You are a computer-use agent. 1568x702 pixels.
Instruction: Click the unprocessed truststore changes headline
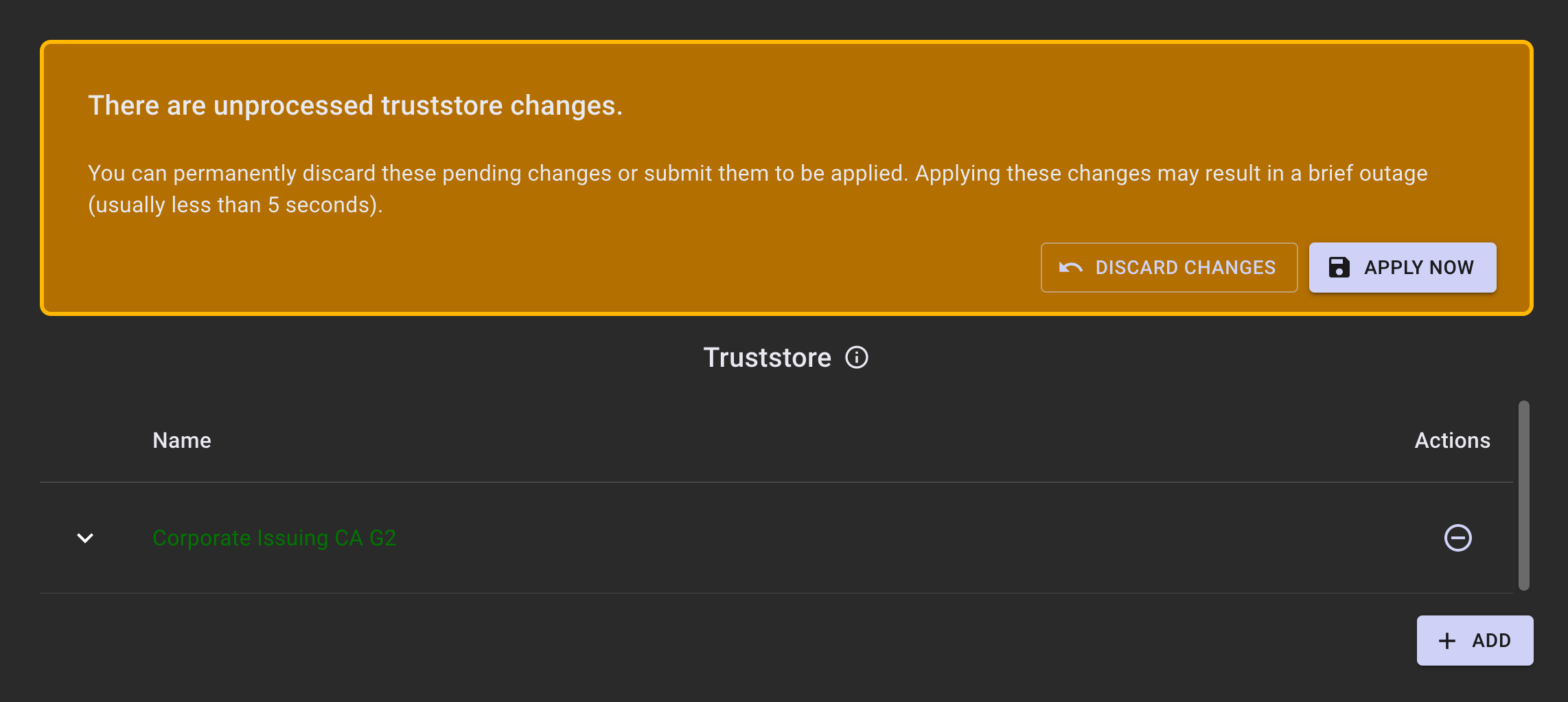tap(355, 106)
